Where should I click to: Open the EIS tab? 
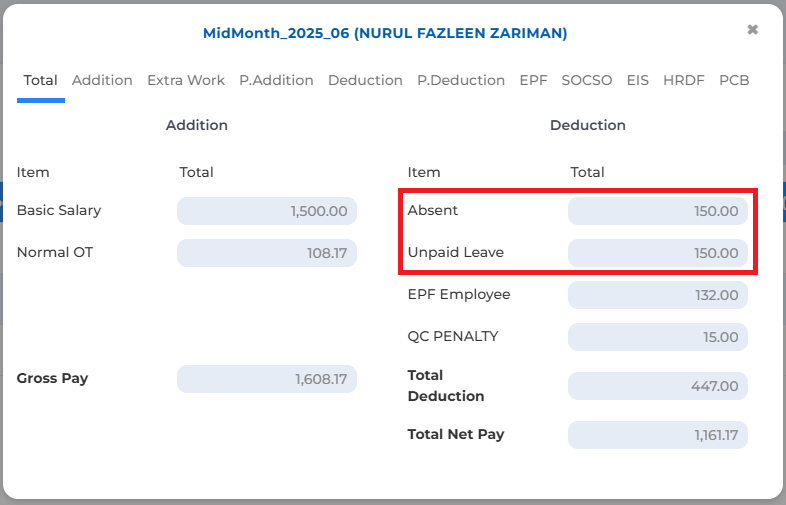638,80
